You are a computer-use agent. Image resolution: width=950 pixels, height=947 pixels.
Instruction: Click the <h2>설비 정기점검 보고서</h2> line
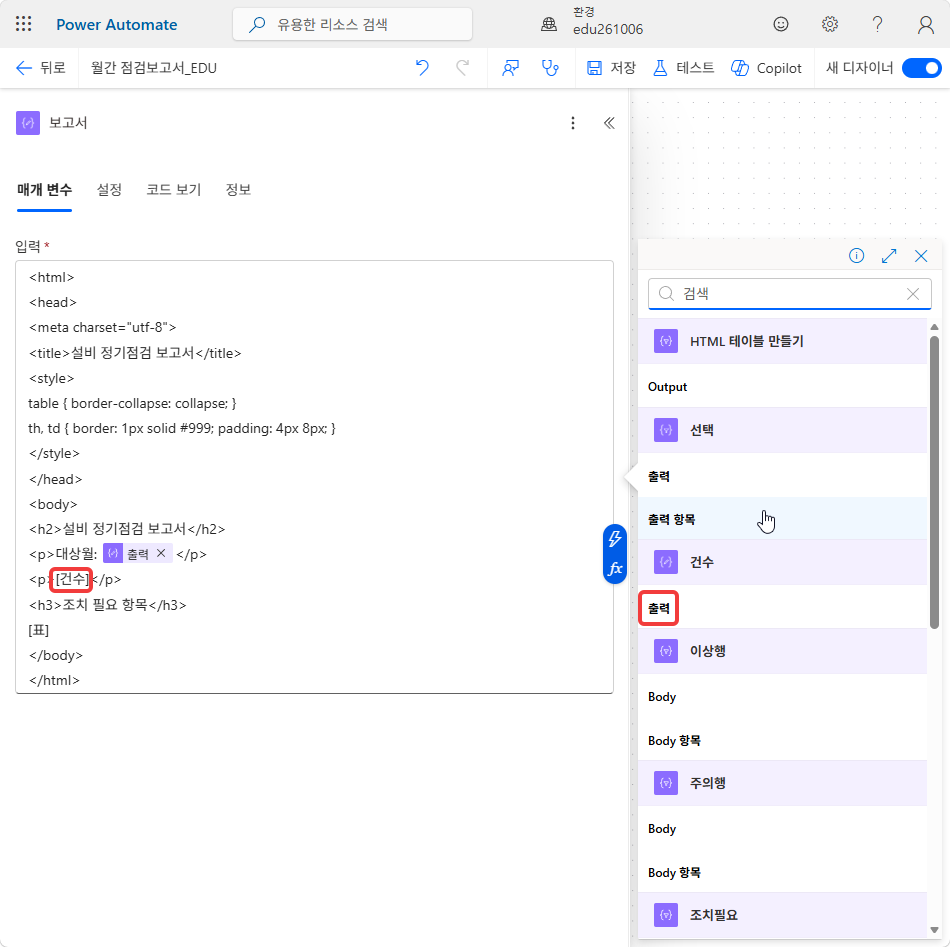click(127, 529)
